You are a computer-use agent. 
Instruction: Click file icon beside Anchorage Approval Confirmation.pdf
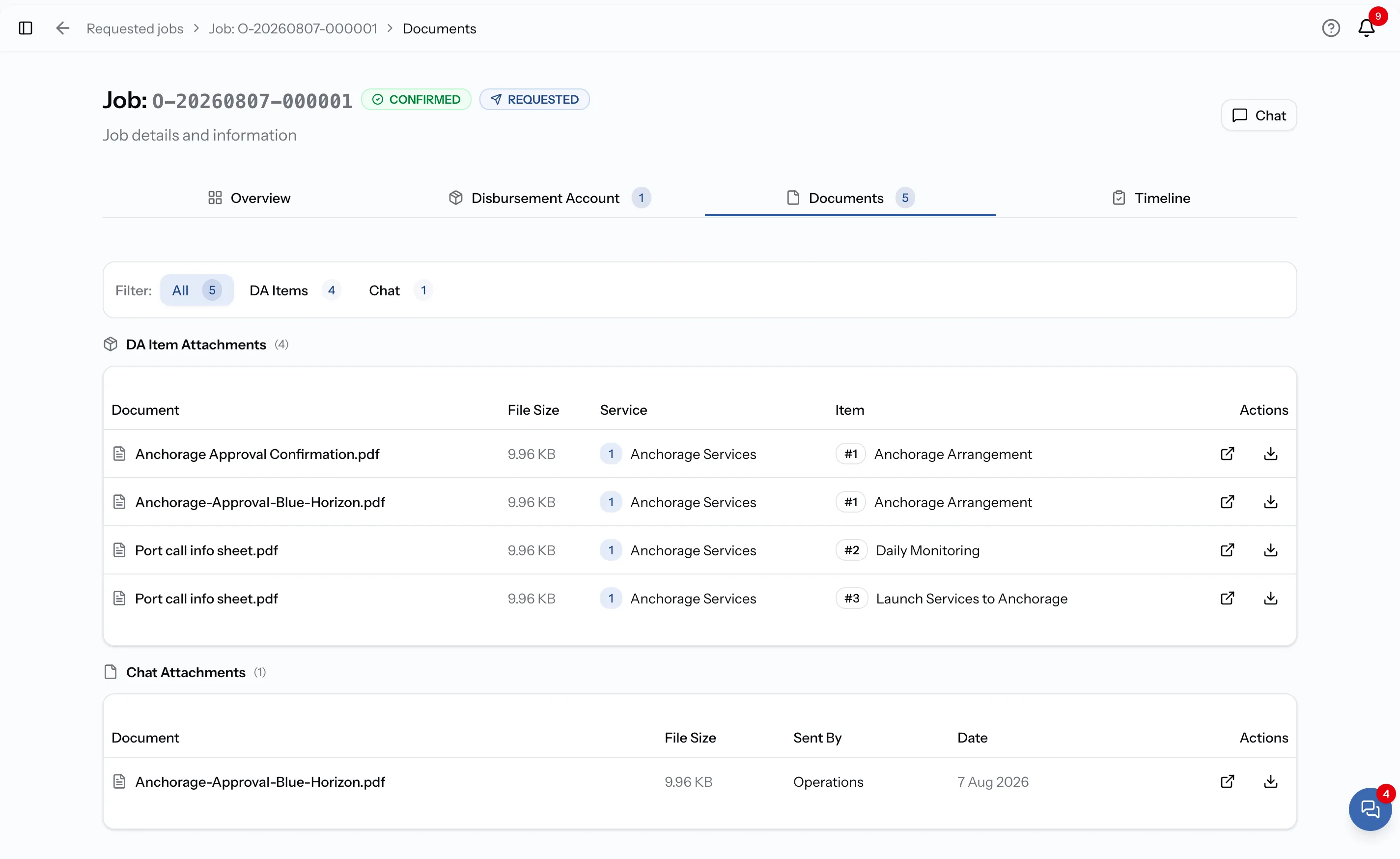tap(119, 454)
